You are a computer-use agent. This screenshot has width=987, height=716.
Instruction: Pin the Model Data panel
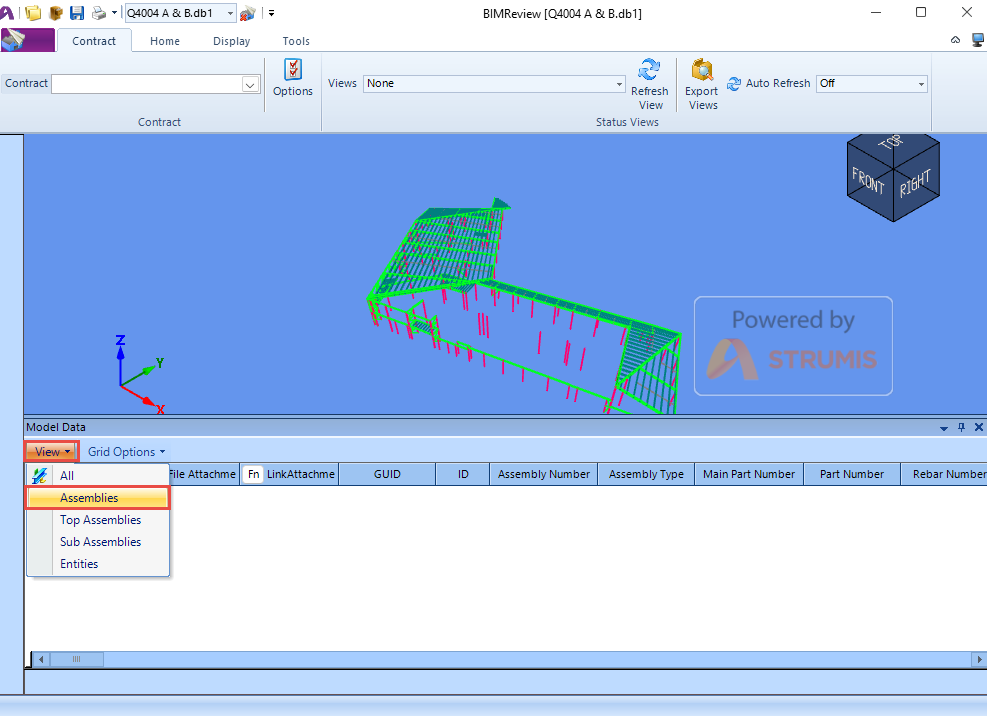point(961,427)
